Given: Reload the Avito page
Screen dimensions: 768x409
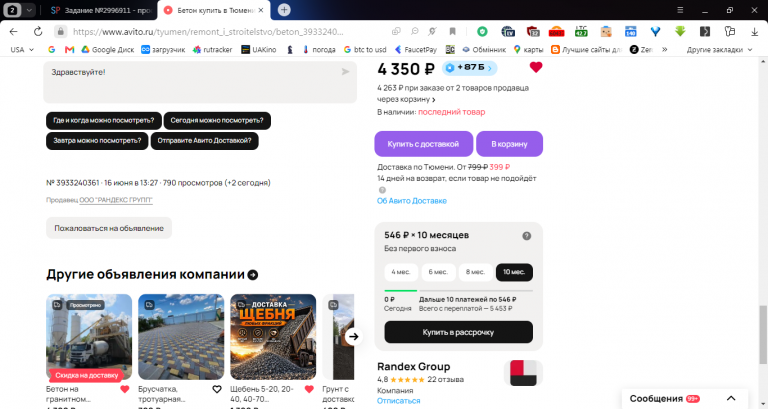Looking at the screenshot, I should tap(38, 31).
